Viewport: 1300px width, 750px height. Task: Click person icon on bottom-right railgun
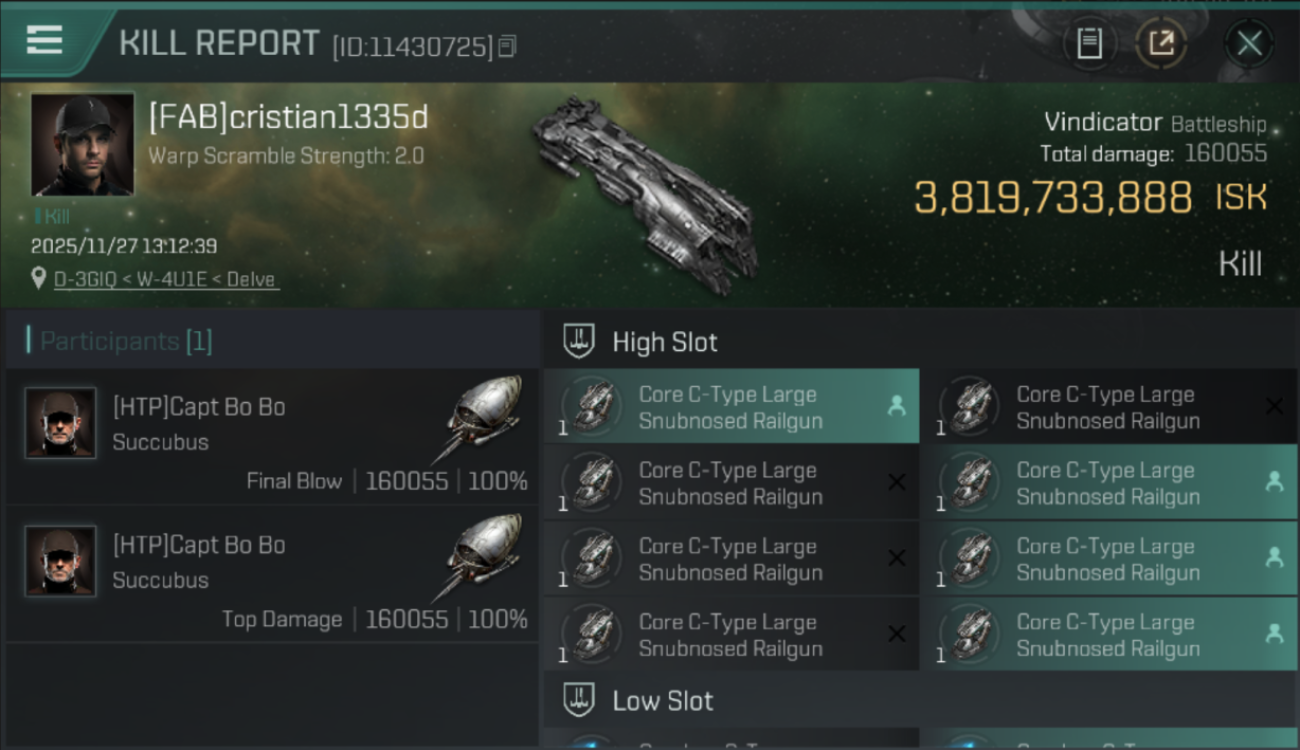pyautogui.click(x=1274, y=633)
